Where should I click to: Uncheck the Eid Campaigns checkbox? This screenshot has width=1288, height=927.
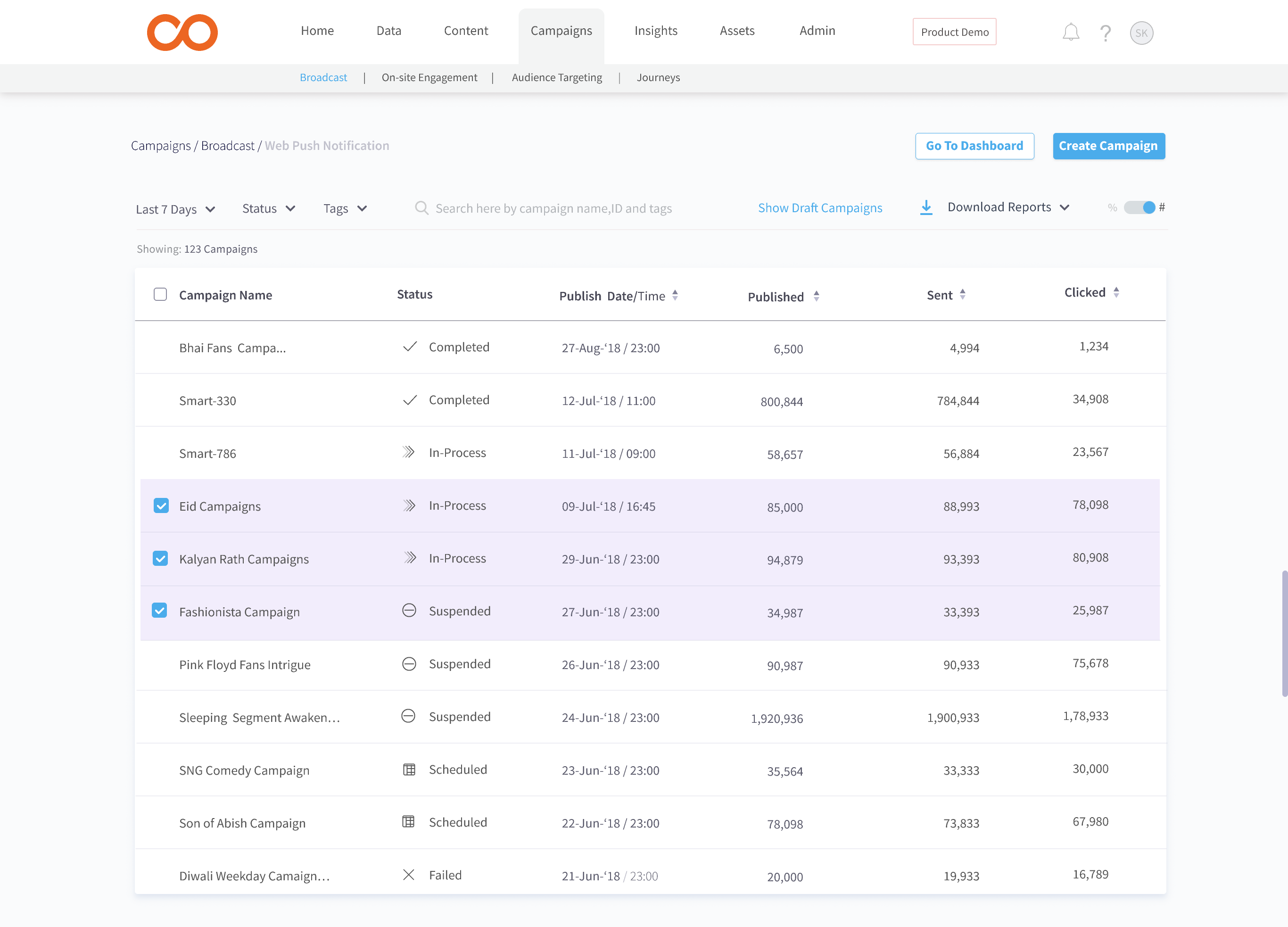tap(161, 505)
